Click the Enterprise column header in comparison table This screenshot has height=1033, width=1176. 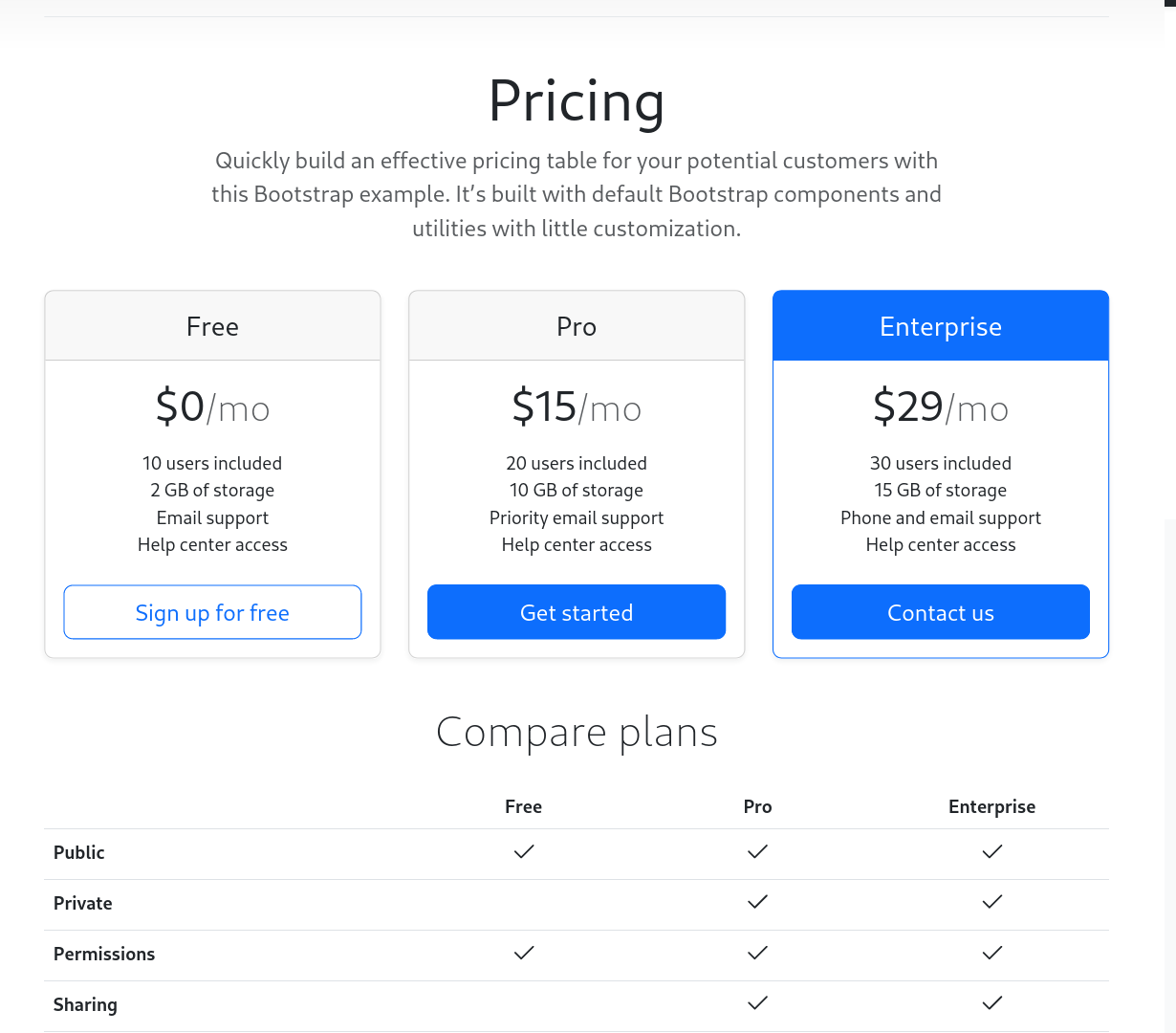click(x=992, y=806)
